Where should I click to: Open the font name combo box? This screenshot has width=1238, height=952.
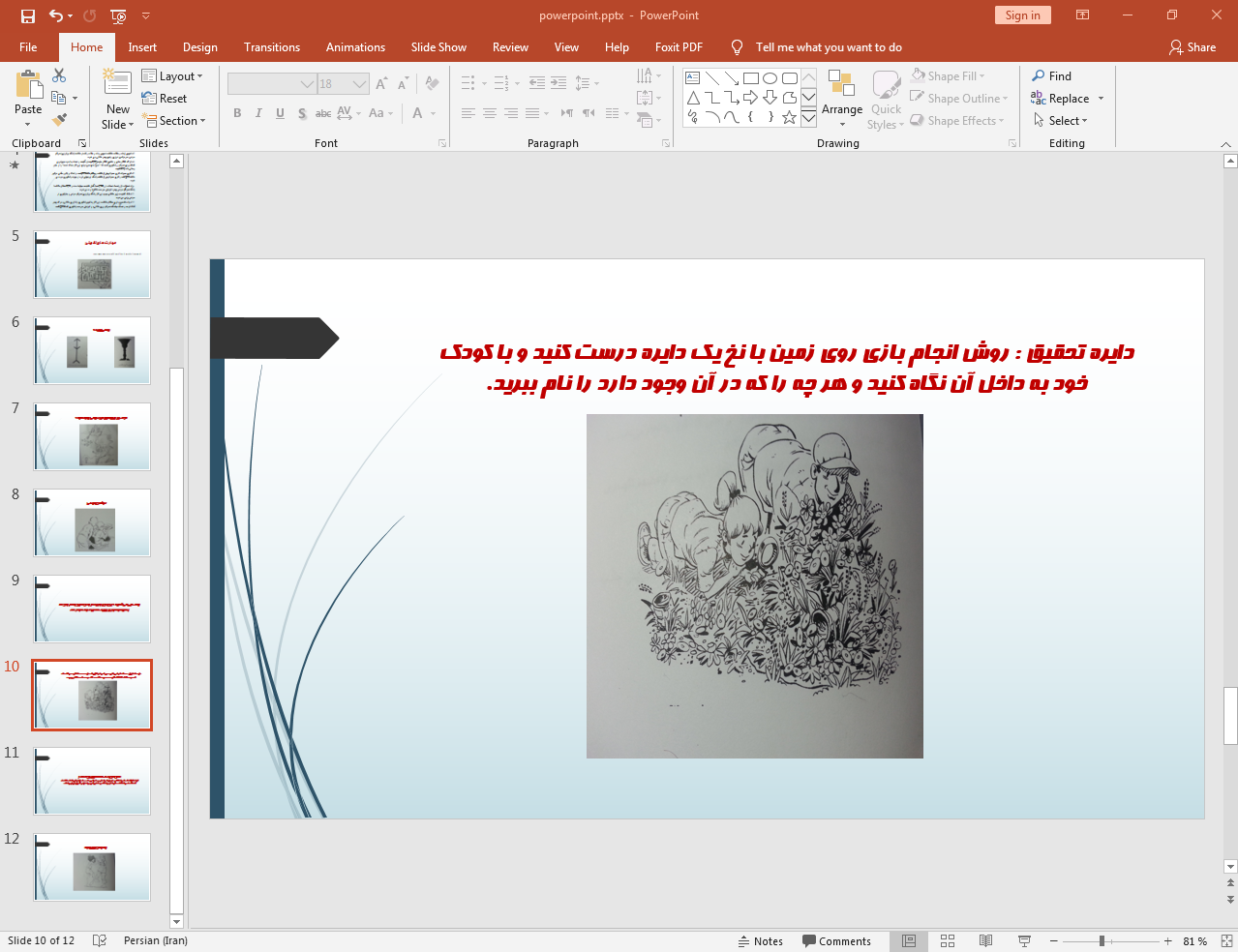pos(272,84)
